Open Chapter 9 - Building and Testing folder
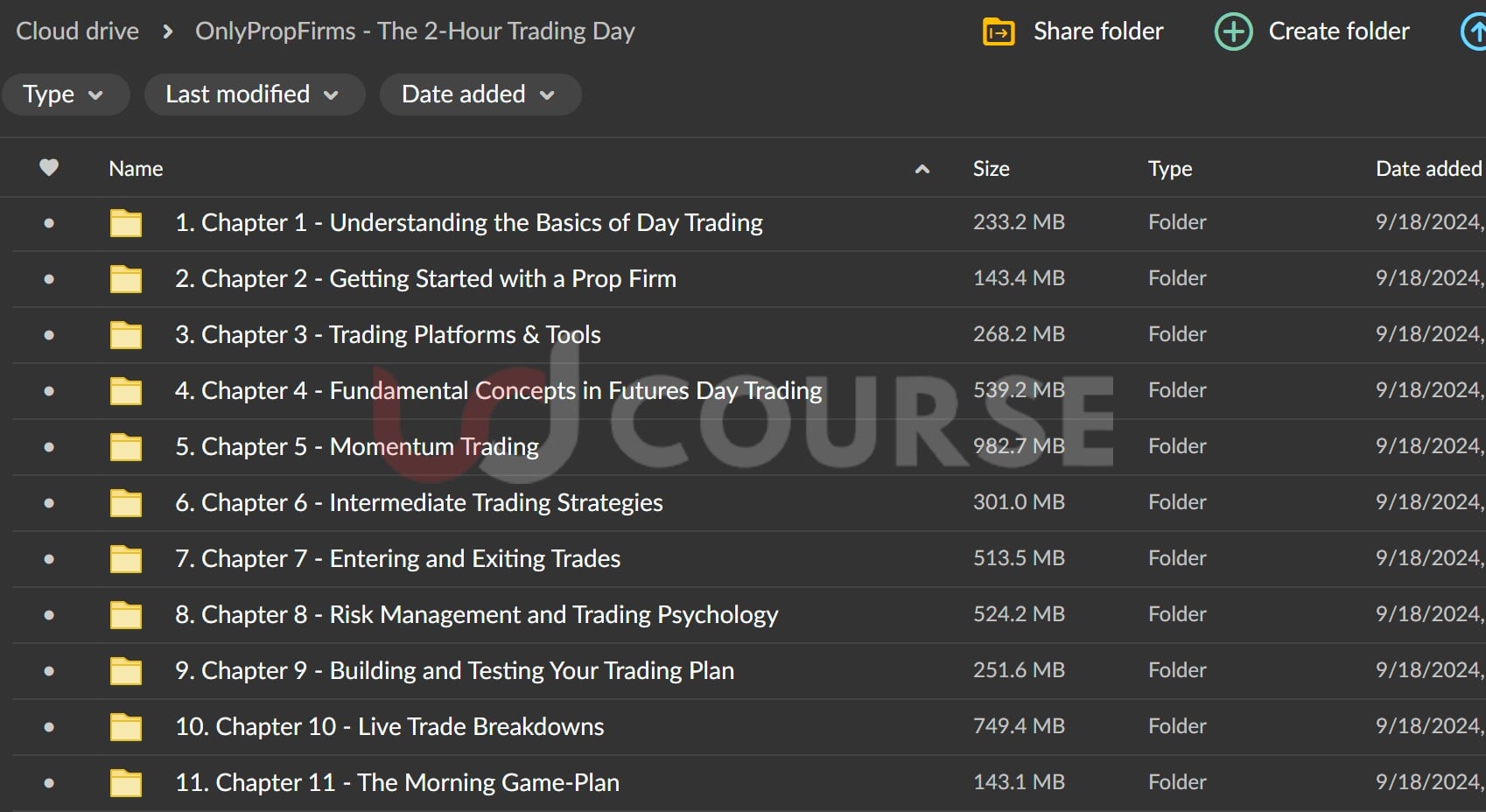1486x812 pixels. point(454,671)
